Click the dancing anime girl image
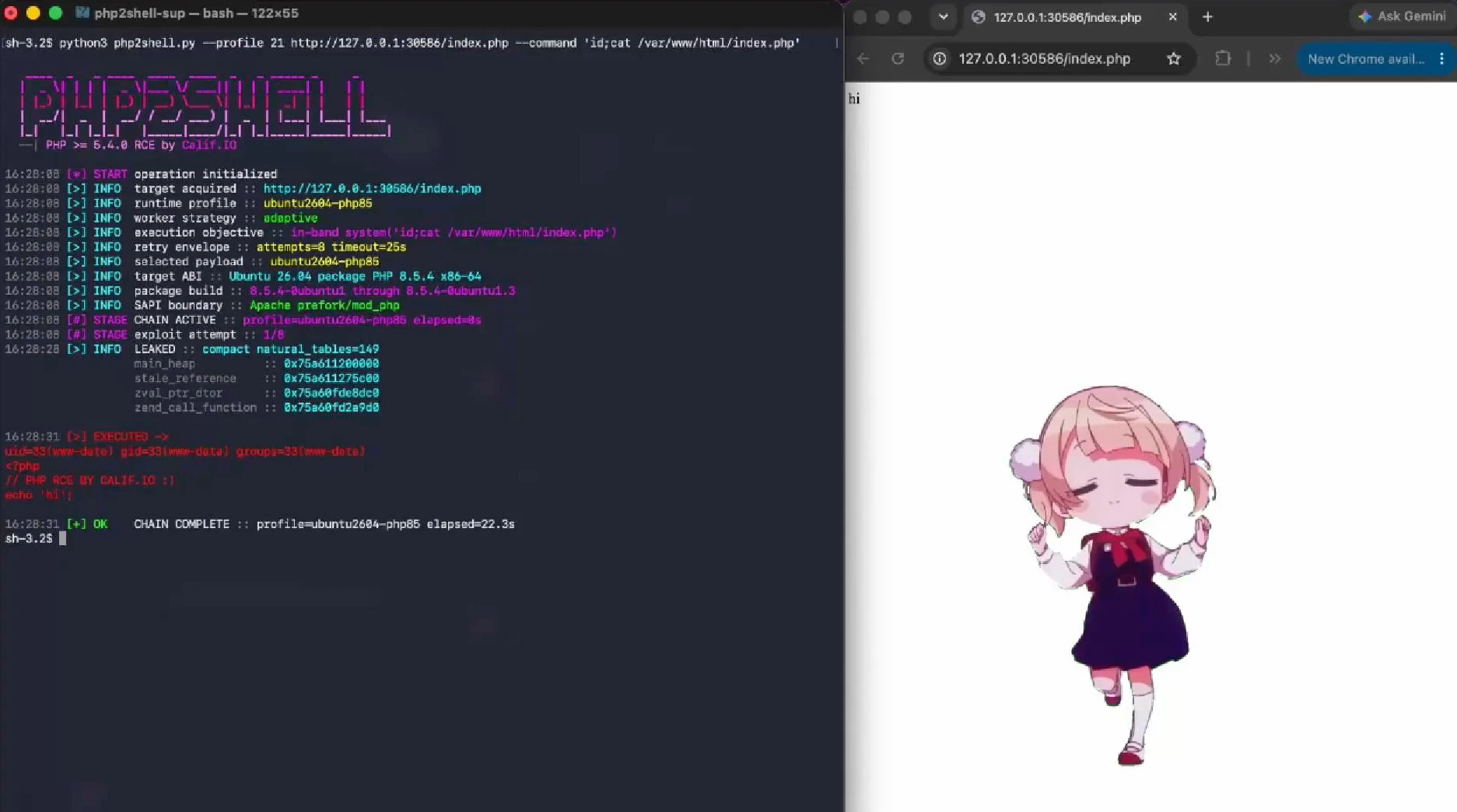 1113,575
